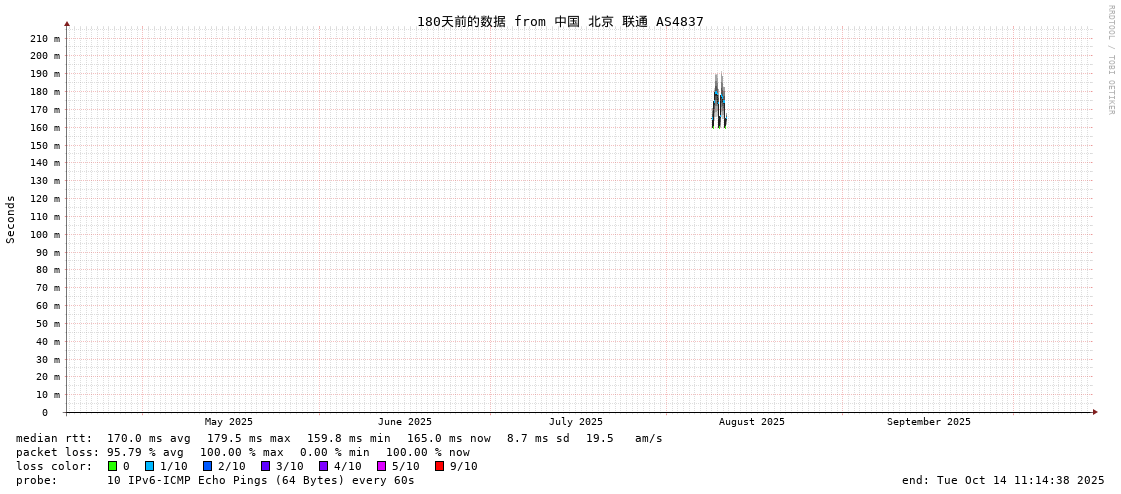Select the blue 2/10 loss swatch
This screenshot has width=1121, height=494.
pyautogui.click(x=208, y=466)
